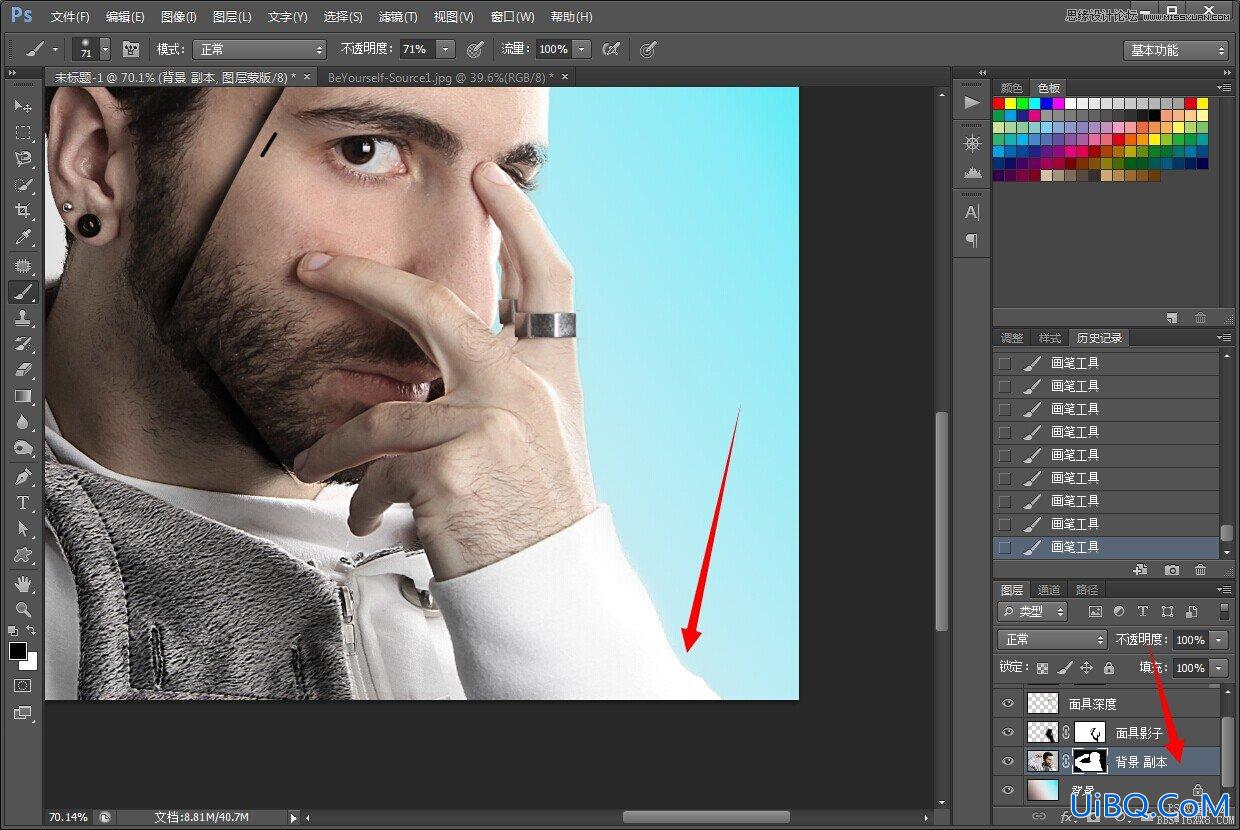The image size is (1240, 830).
Task: Select the Crop tool
Action: coord(23,211)
